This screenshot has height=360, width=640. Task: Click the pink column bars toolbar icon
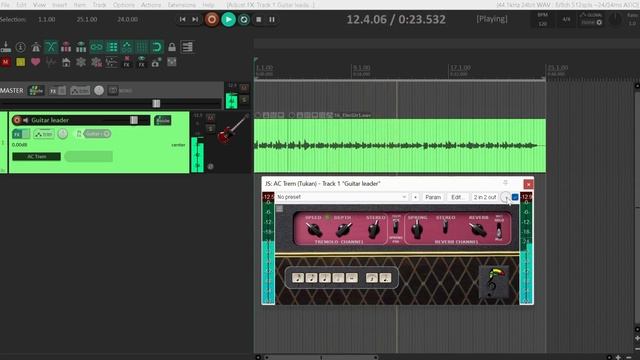[x=66, y=47]
